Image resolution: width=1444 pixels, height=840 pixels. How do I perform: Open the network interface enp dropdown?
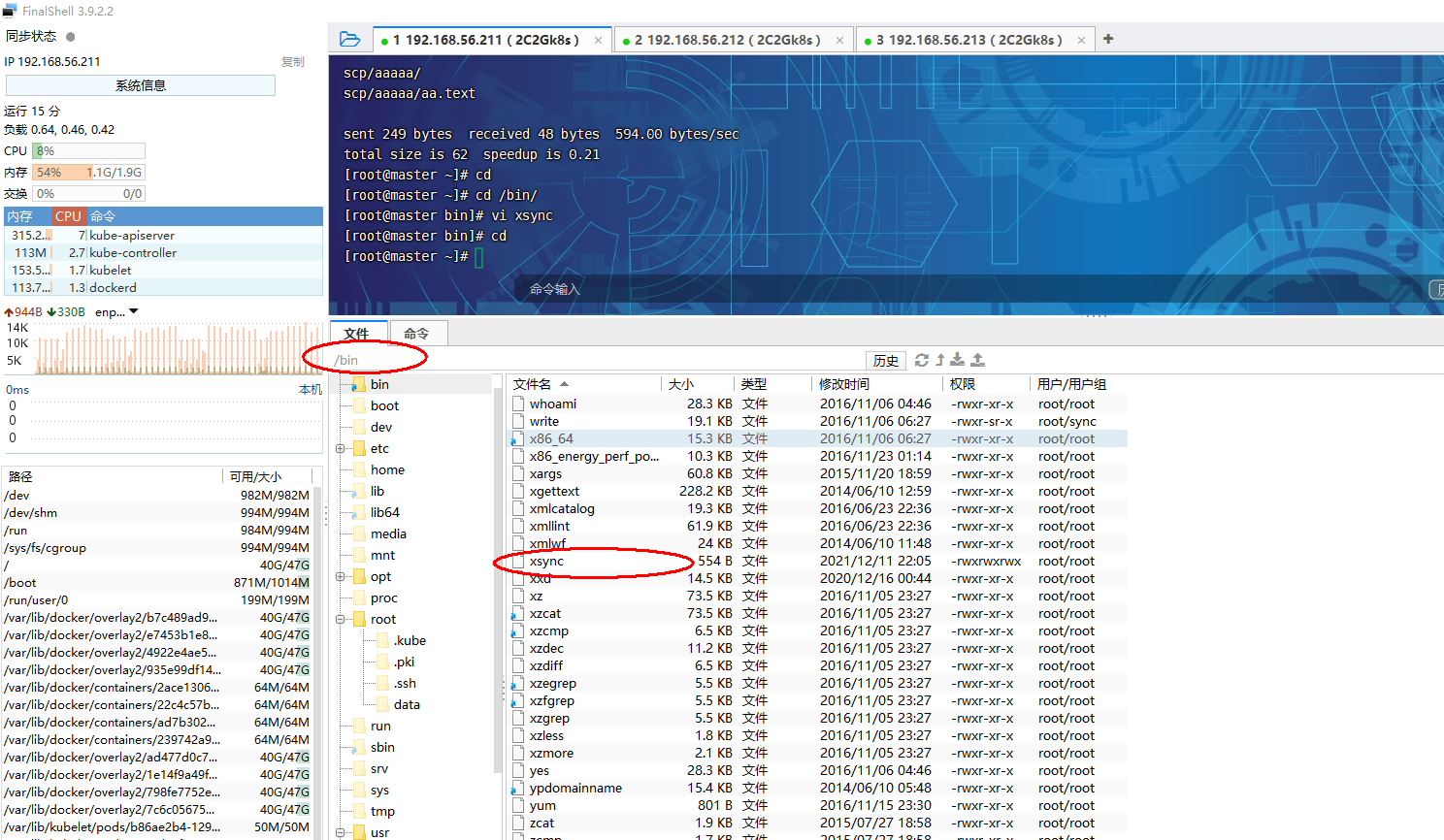(134, 311)
